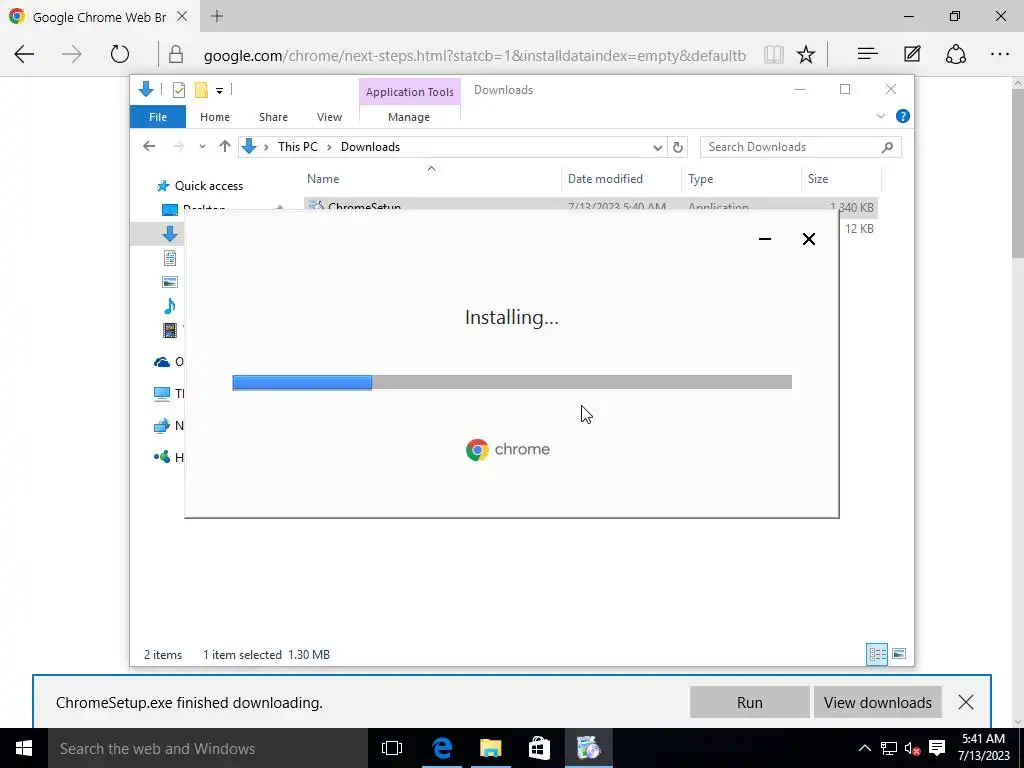This screenshot has width=1024, height=768.
Task: Select Documents icon in navigation pane
Action: point(170,258)
